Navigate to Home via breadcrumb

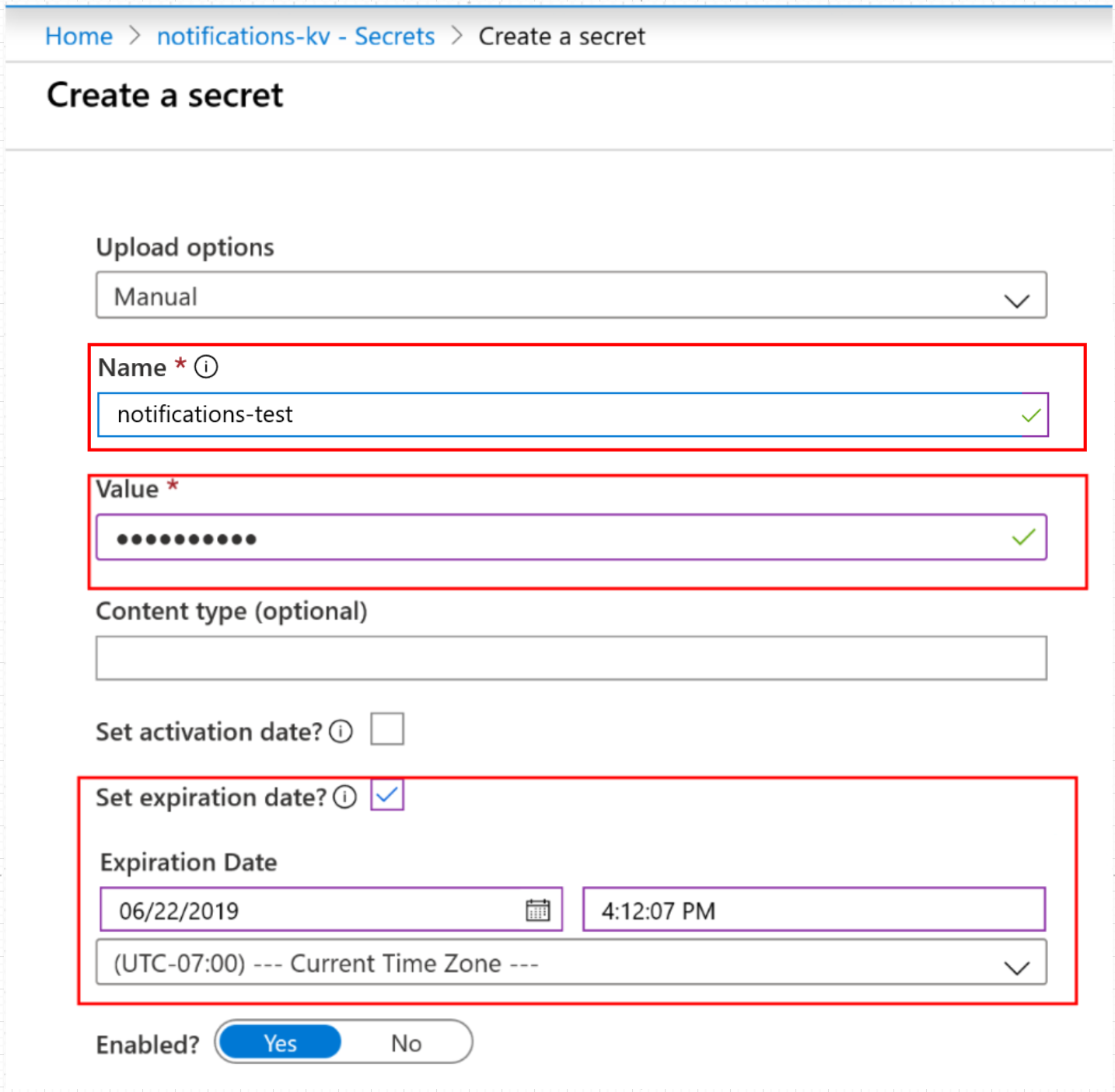click(78, 36)
